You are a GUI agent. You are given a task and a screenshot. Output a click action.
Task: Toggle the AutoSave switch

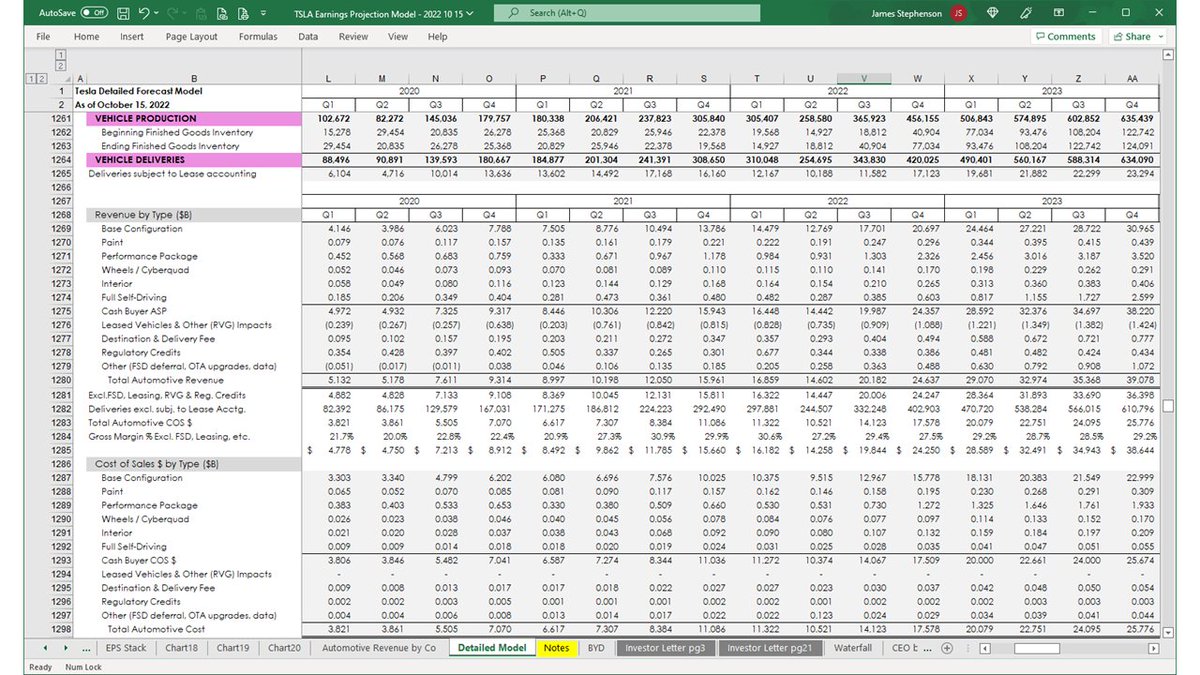[94, 13]
